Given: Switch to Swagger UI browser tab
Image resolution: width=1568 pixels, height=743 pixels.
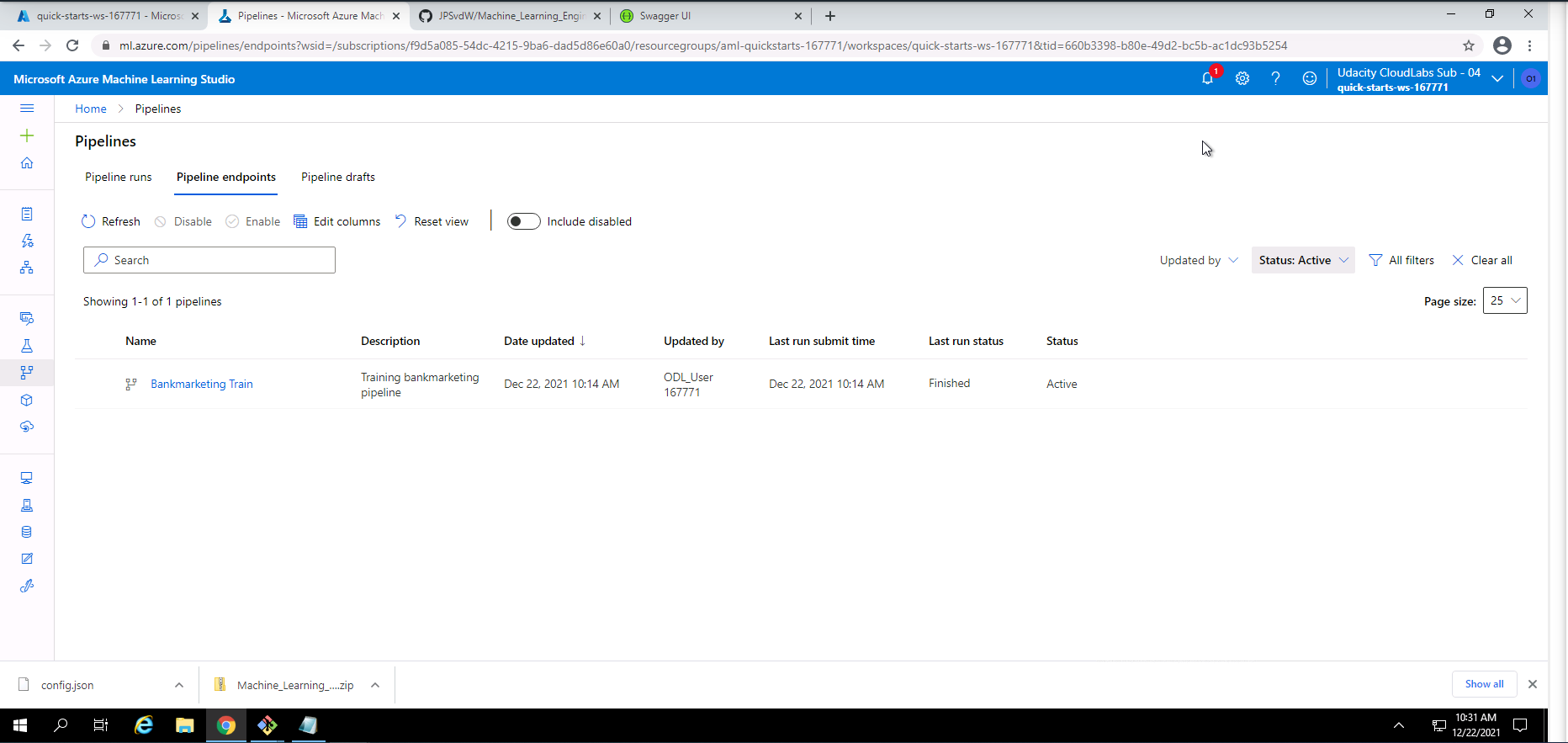Looking at the screenshot, I should pyautogui.click(x=711, y=16).
